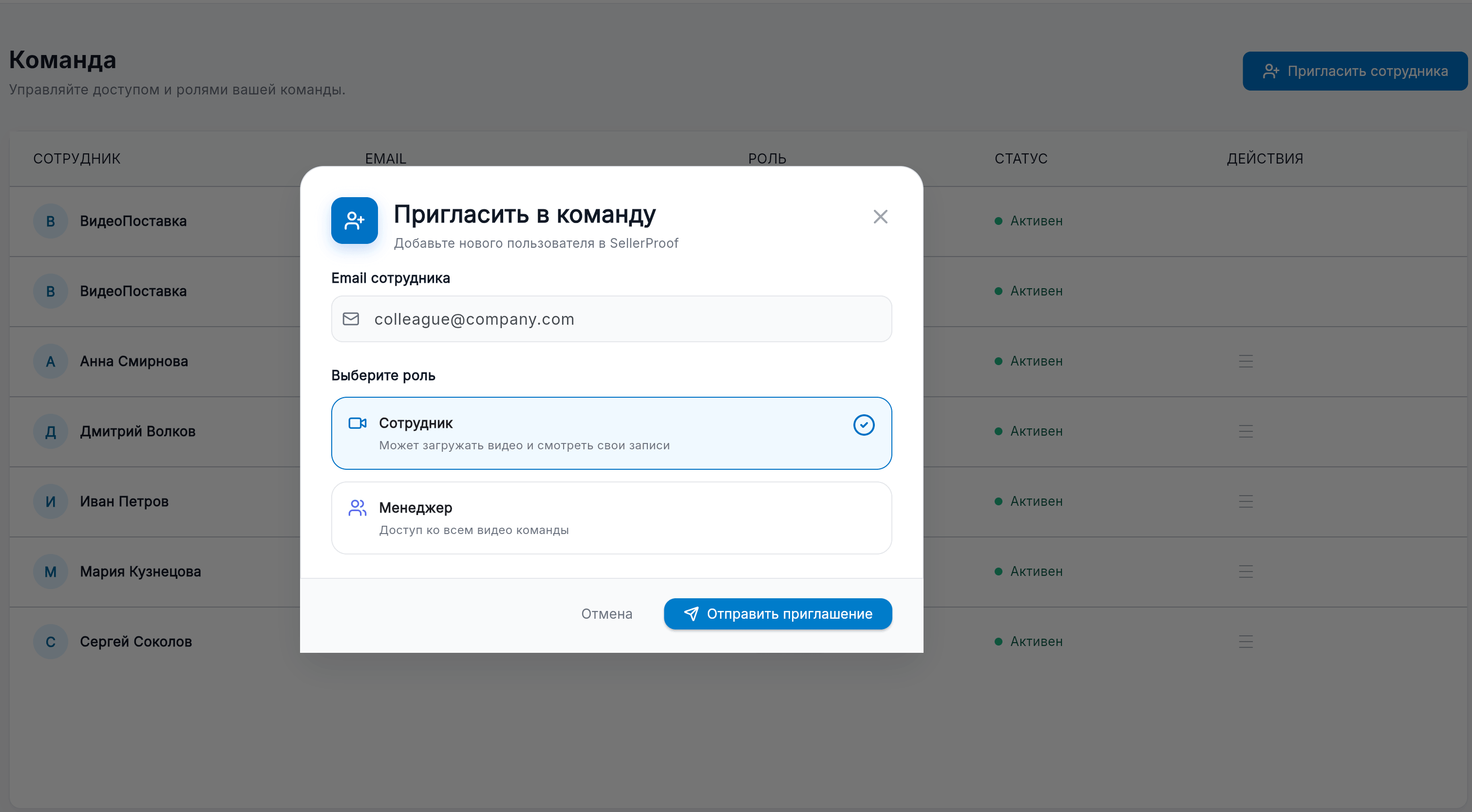Viewport: 1472px width, 812px height.
Task: Focus the employee email input field
Action: tap(611, 319)
